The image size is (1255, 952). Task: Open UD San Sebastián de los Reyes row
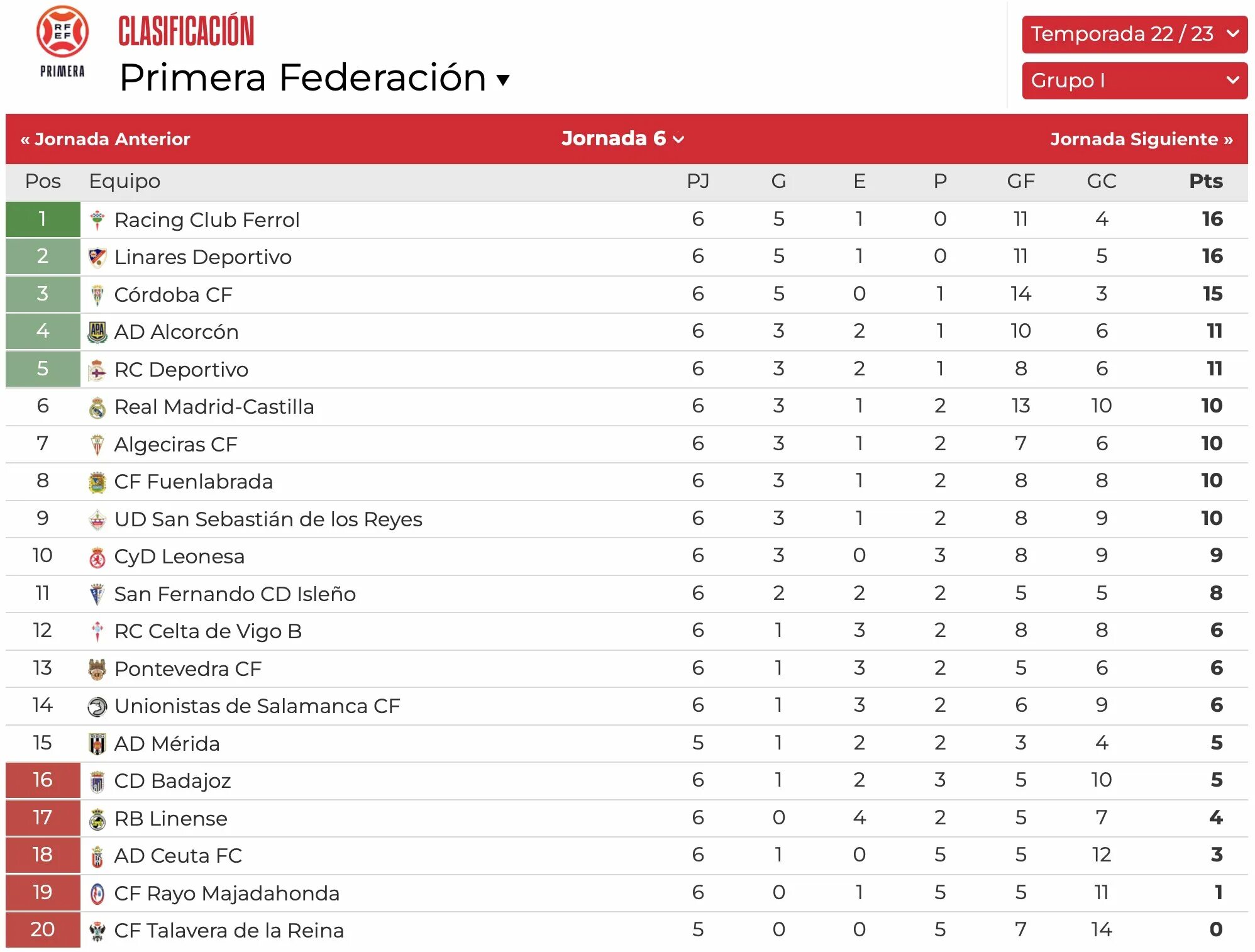(627, 519)
